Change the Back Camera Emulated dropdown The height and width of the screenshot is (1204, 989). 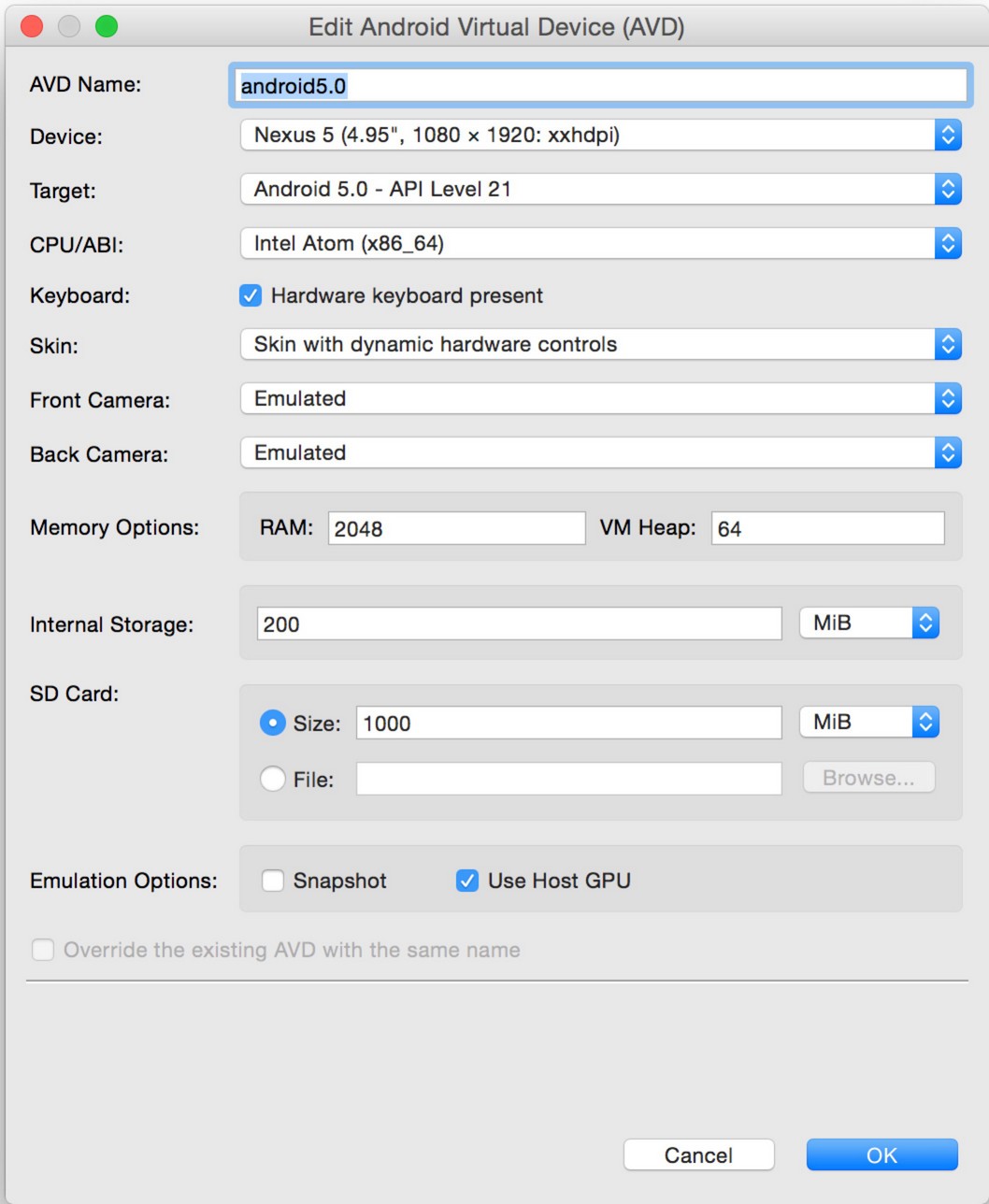pyautogui.click(x=601, y=452)
